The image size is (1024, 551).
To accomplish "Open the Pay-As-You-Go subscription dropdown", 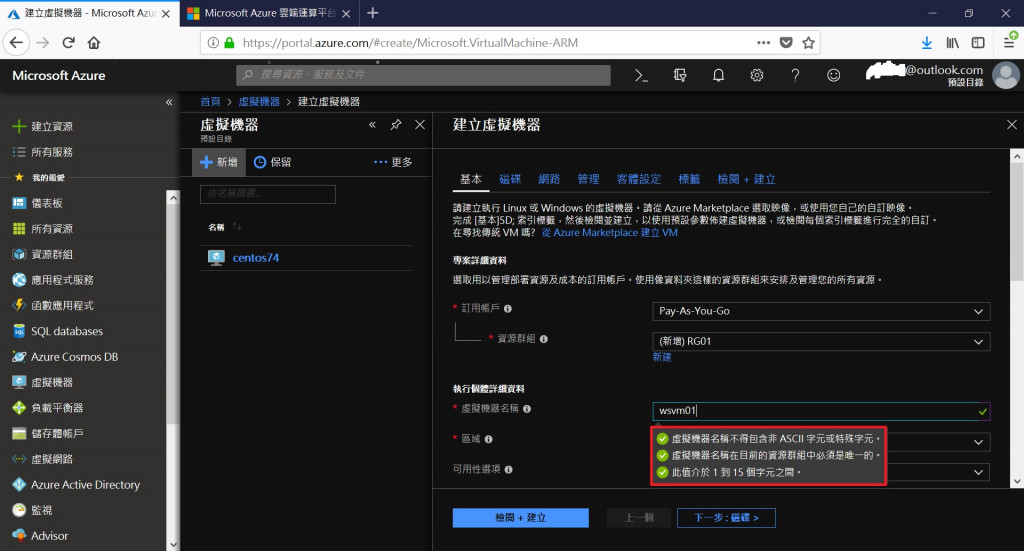I will point(821,311).
